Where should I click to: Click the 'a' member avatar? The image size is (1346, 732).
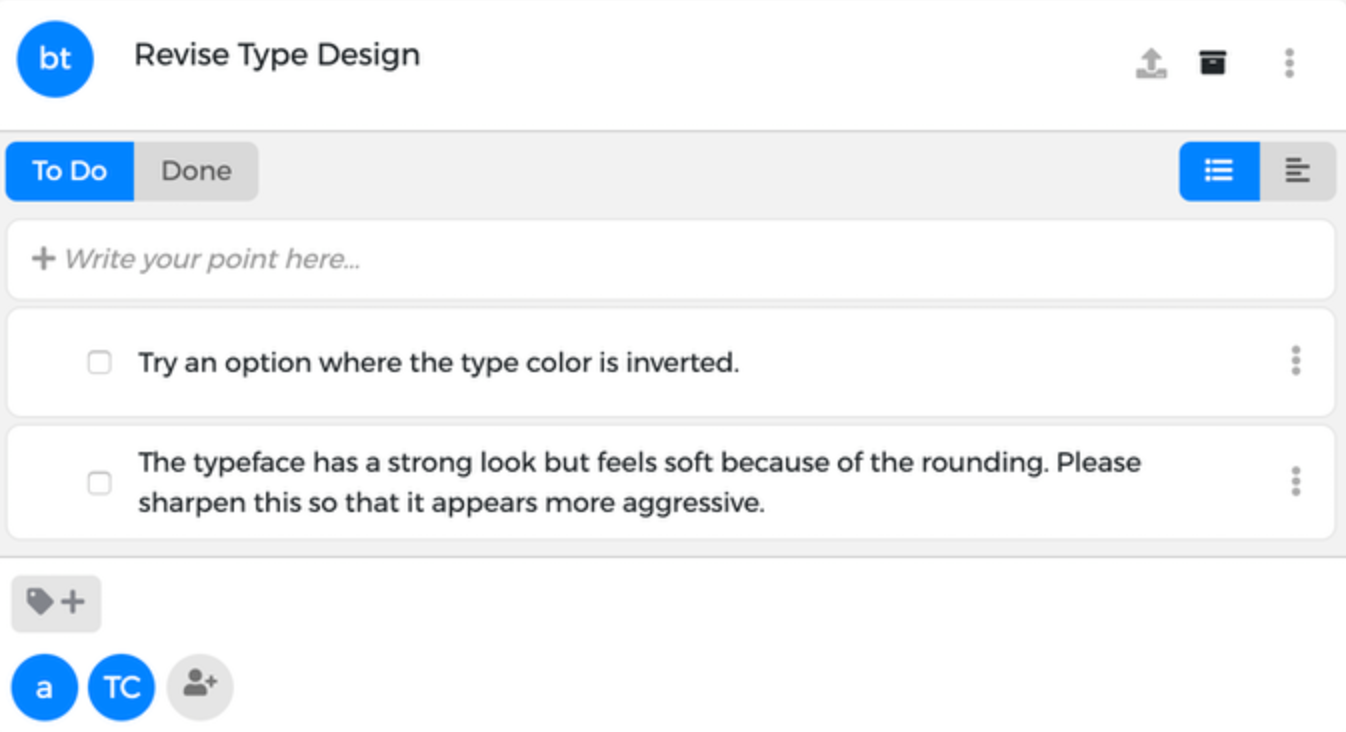click(x=44, y=687)
